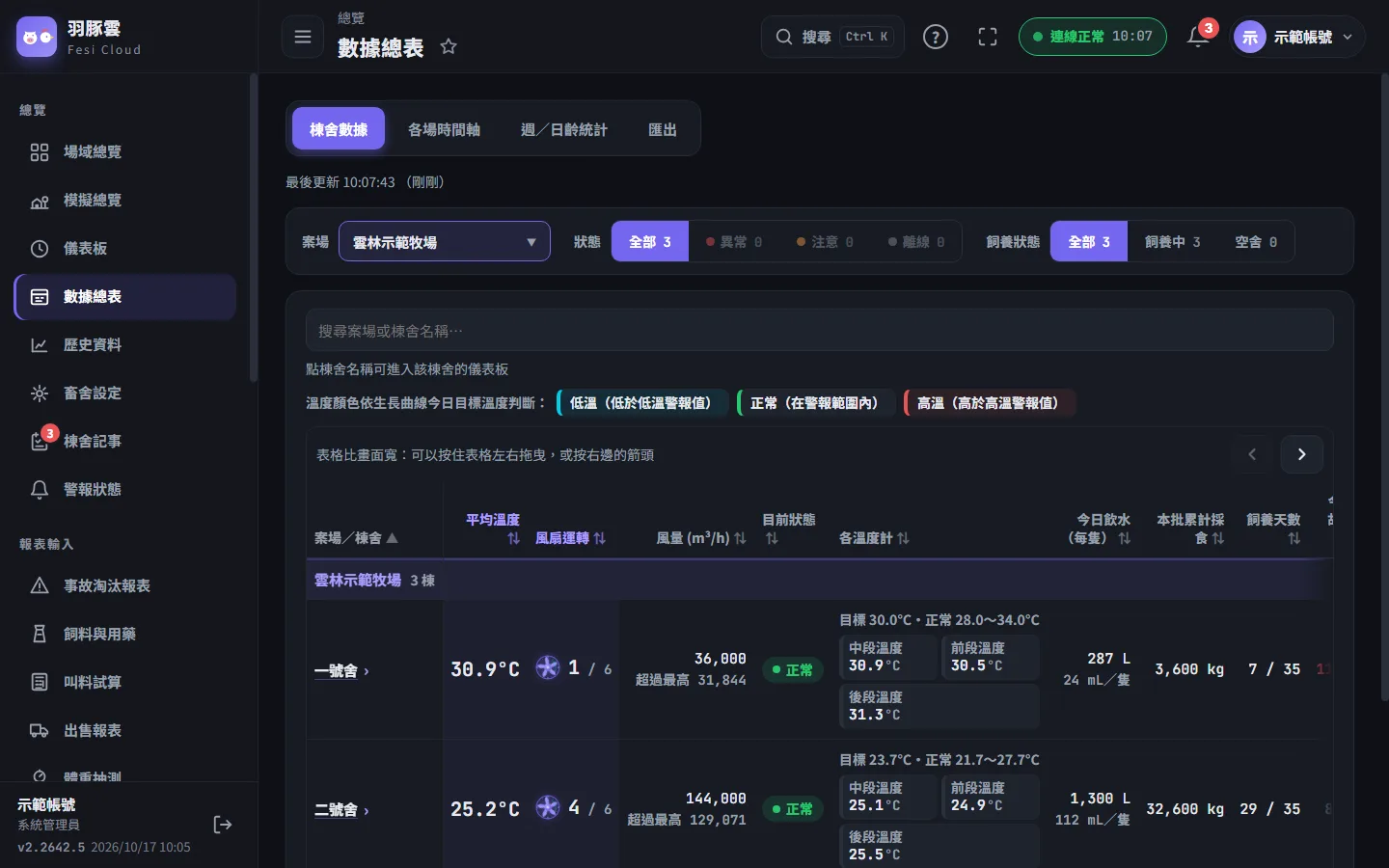The height and width of the screenshot is (868, 1389).
Task: Click the 連線正常 status button
Action: 1093,37
